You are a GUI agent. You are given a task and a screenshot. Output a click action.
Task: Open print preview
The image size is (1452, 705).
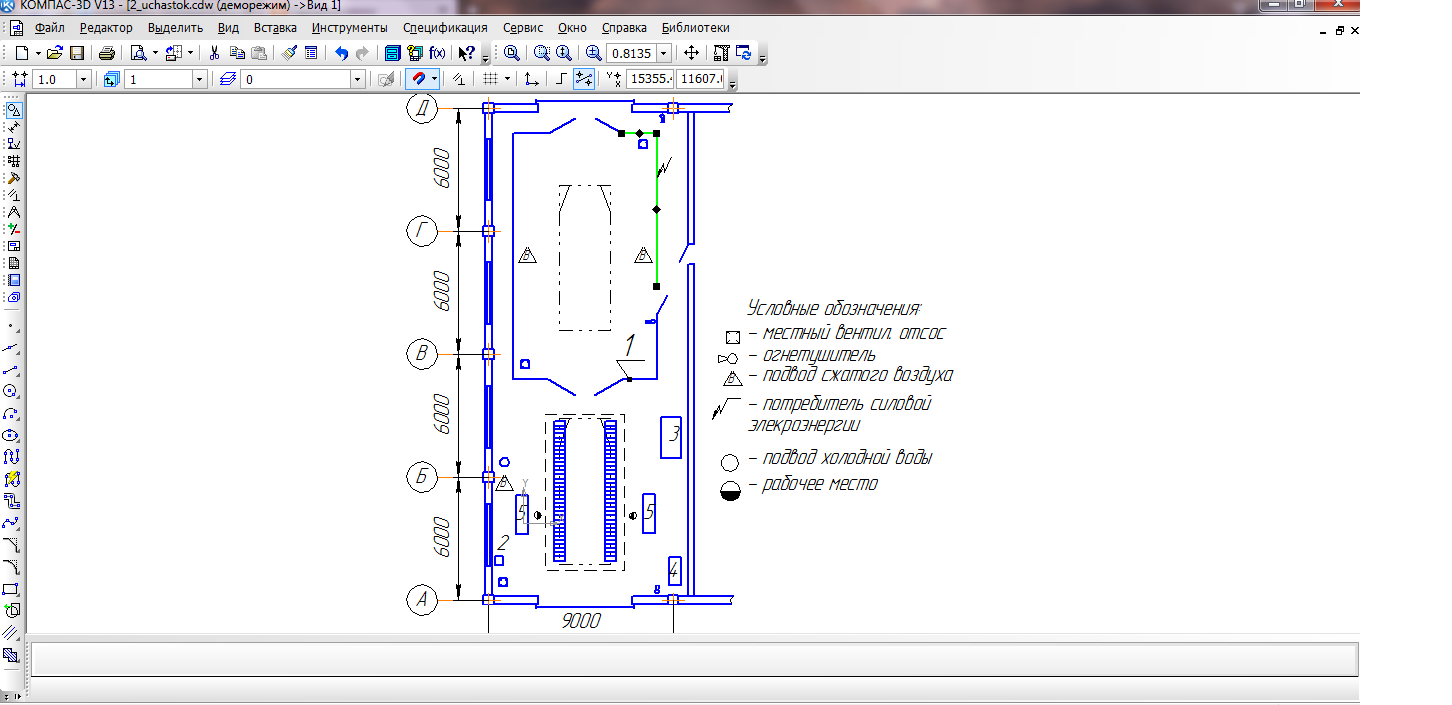click(x=139, y=53)
